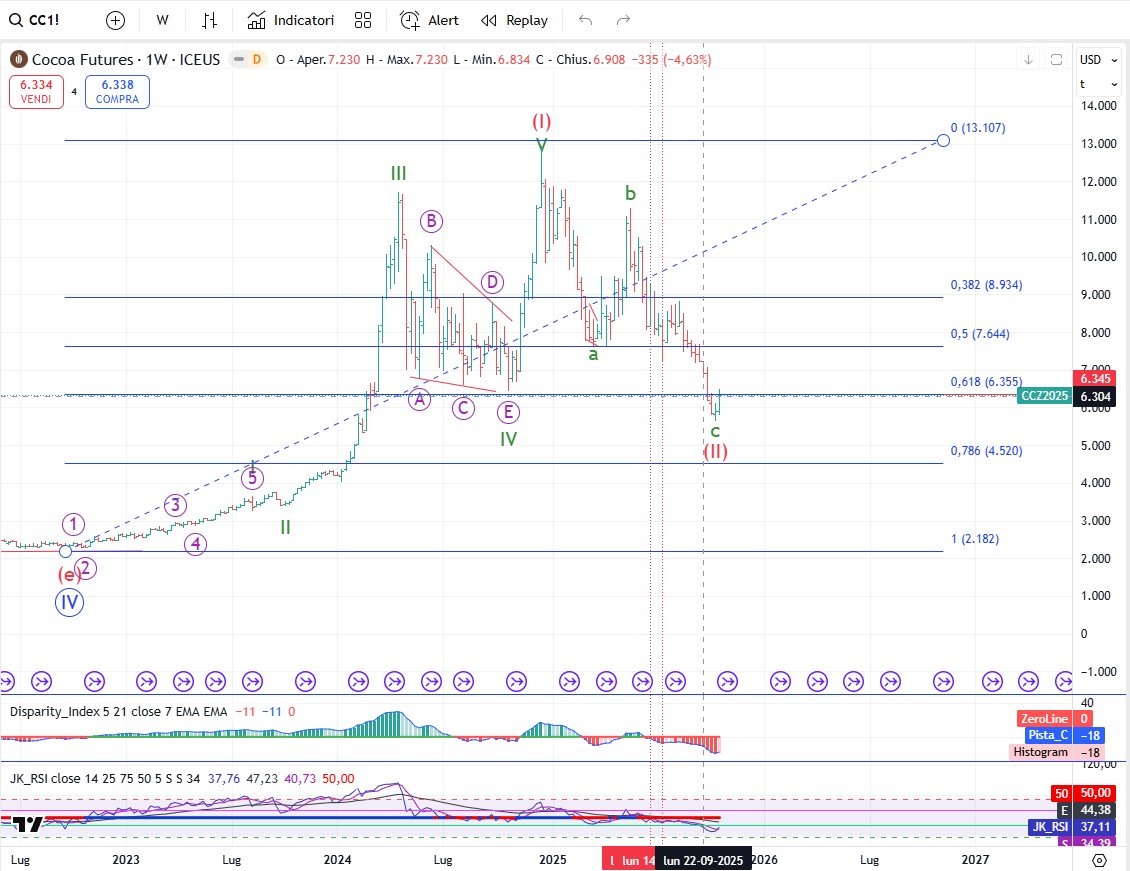
Task: Create a new Alert
Action: click(x=430, y=20)
